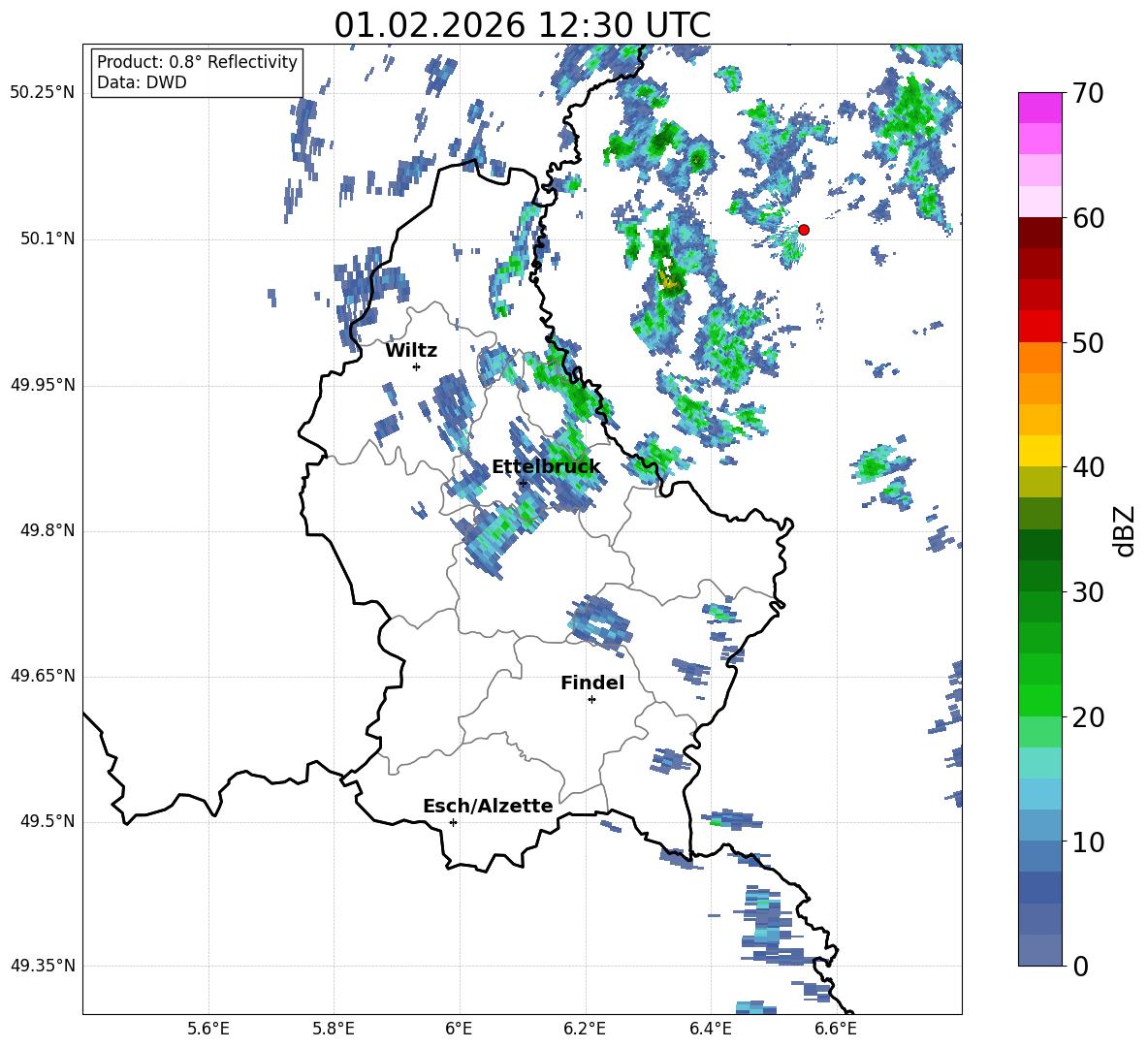Click the cross marker at Esch/Alzette
Screen dimensions: 1148x1048
coord(453,822)
